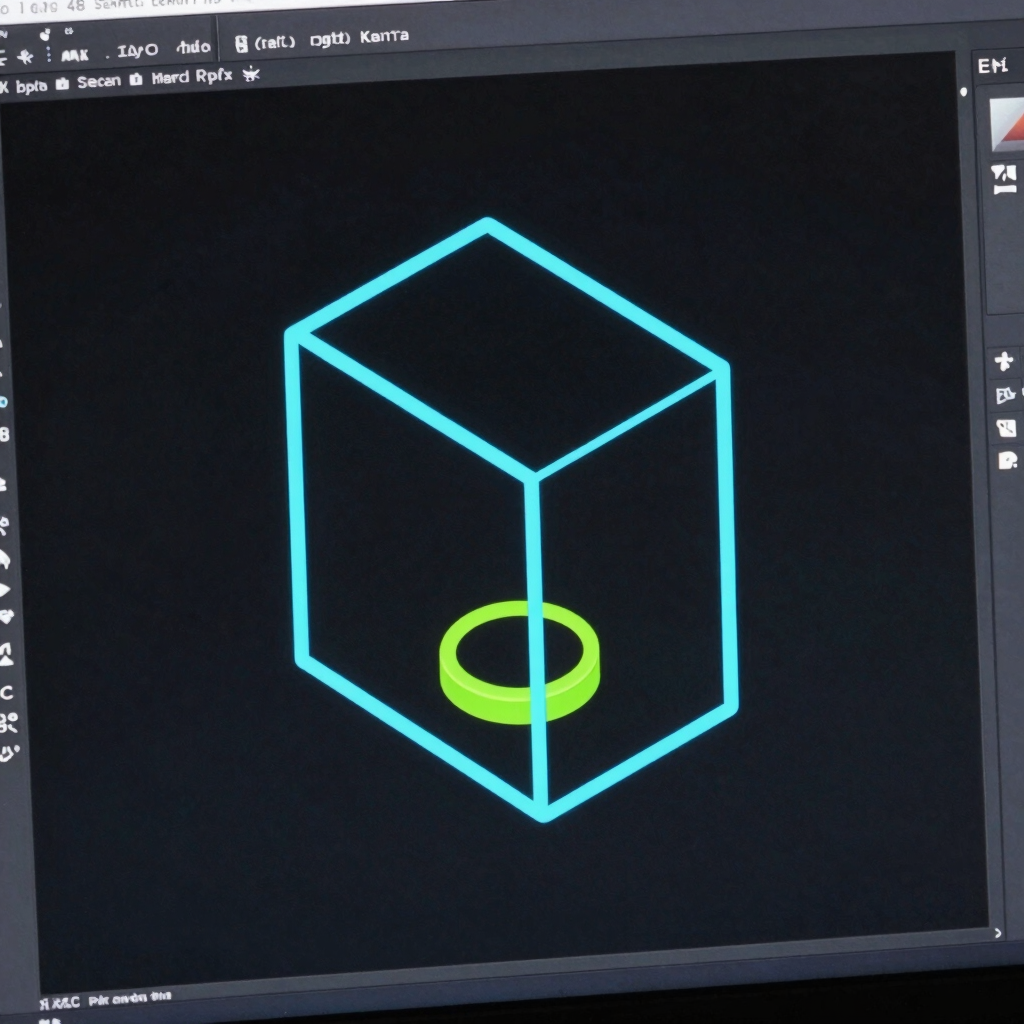Click the tag-shaped icon in right panel
This screenshot has width=1024, height=1024.
(1006, 428)
